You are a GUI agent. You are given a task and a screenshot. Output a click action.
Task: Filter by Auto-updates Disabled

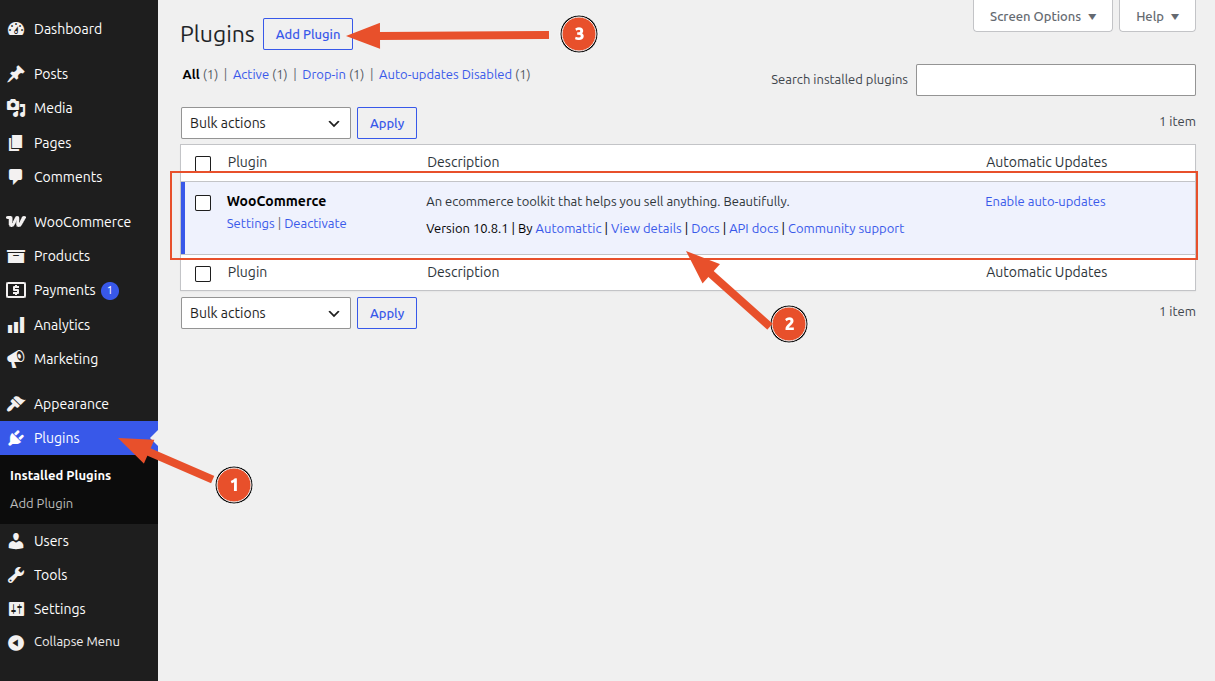click(x=445, y=74)
